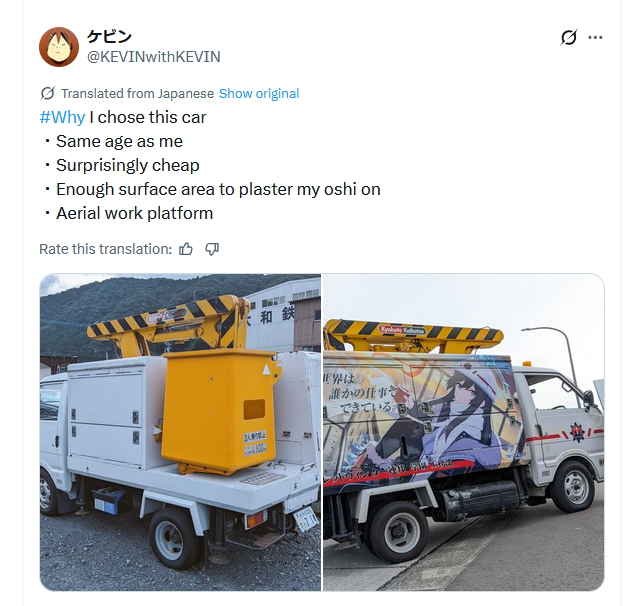
Task: Click the 'I chose this car' text
Action: 148,117
